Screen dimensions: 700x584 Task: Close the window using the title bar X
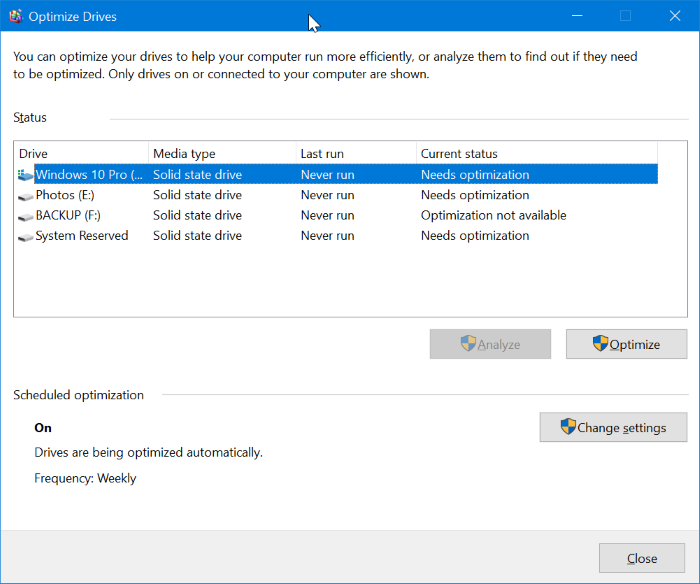(675, 16)
